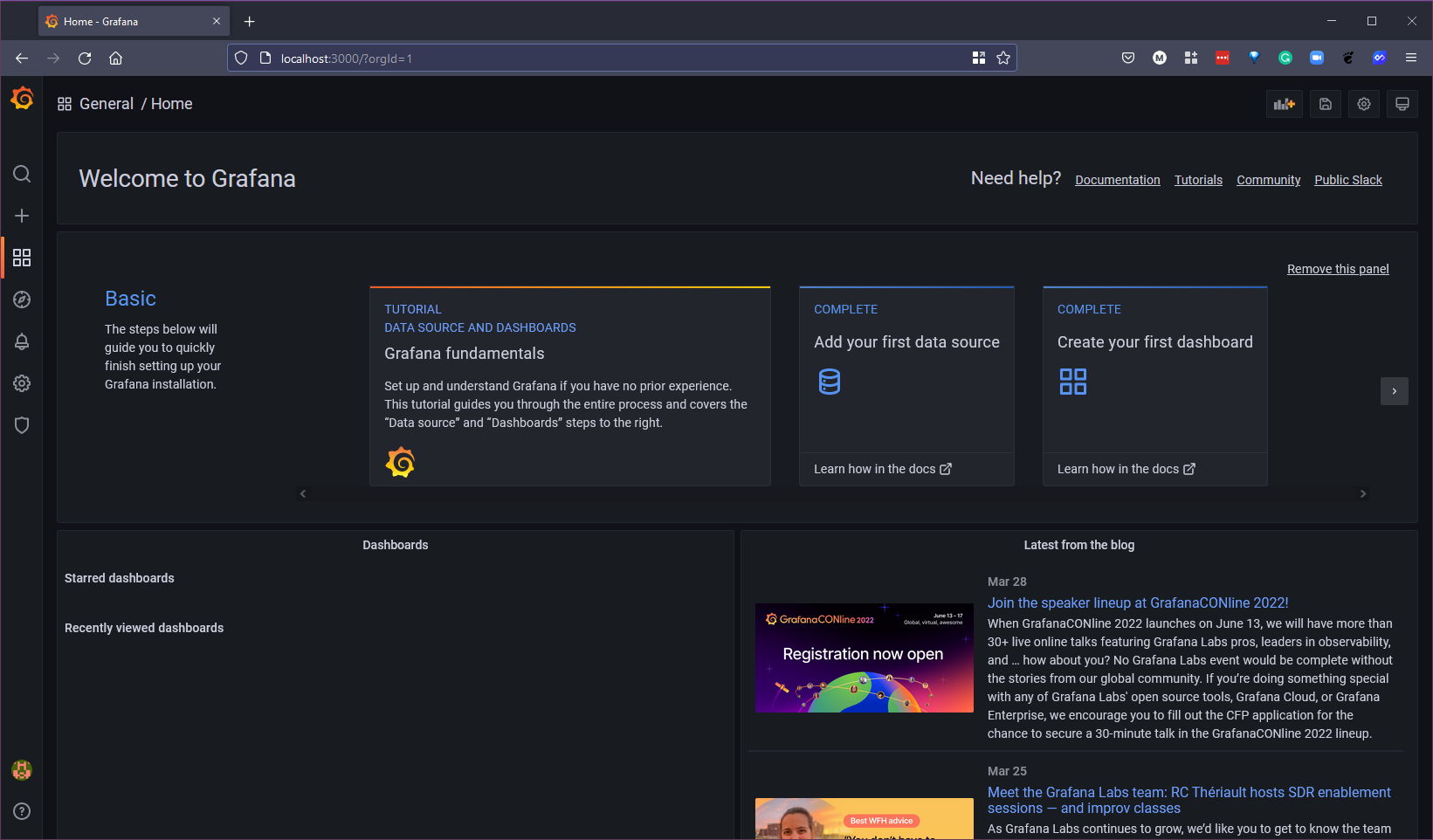The image size is (1433, 840).
Task: Open the Server Admin shield icon
Action: (x=22, y=425)
